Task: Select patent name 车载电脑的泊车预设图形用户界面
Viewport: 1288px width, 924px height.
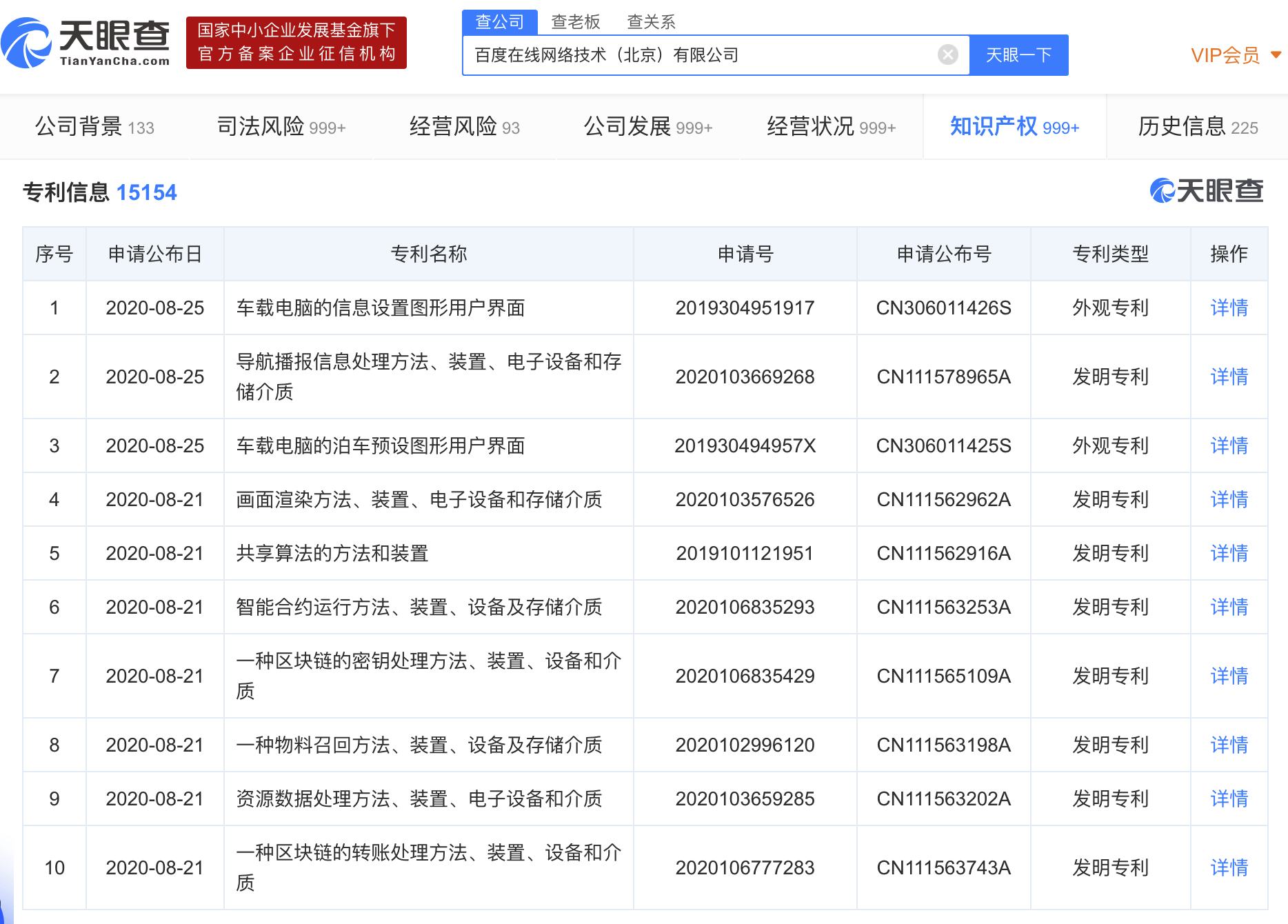Action: tap(381, 445)
